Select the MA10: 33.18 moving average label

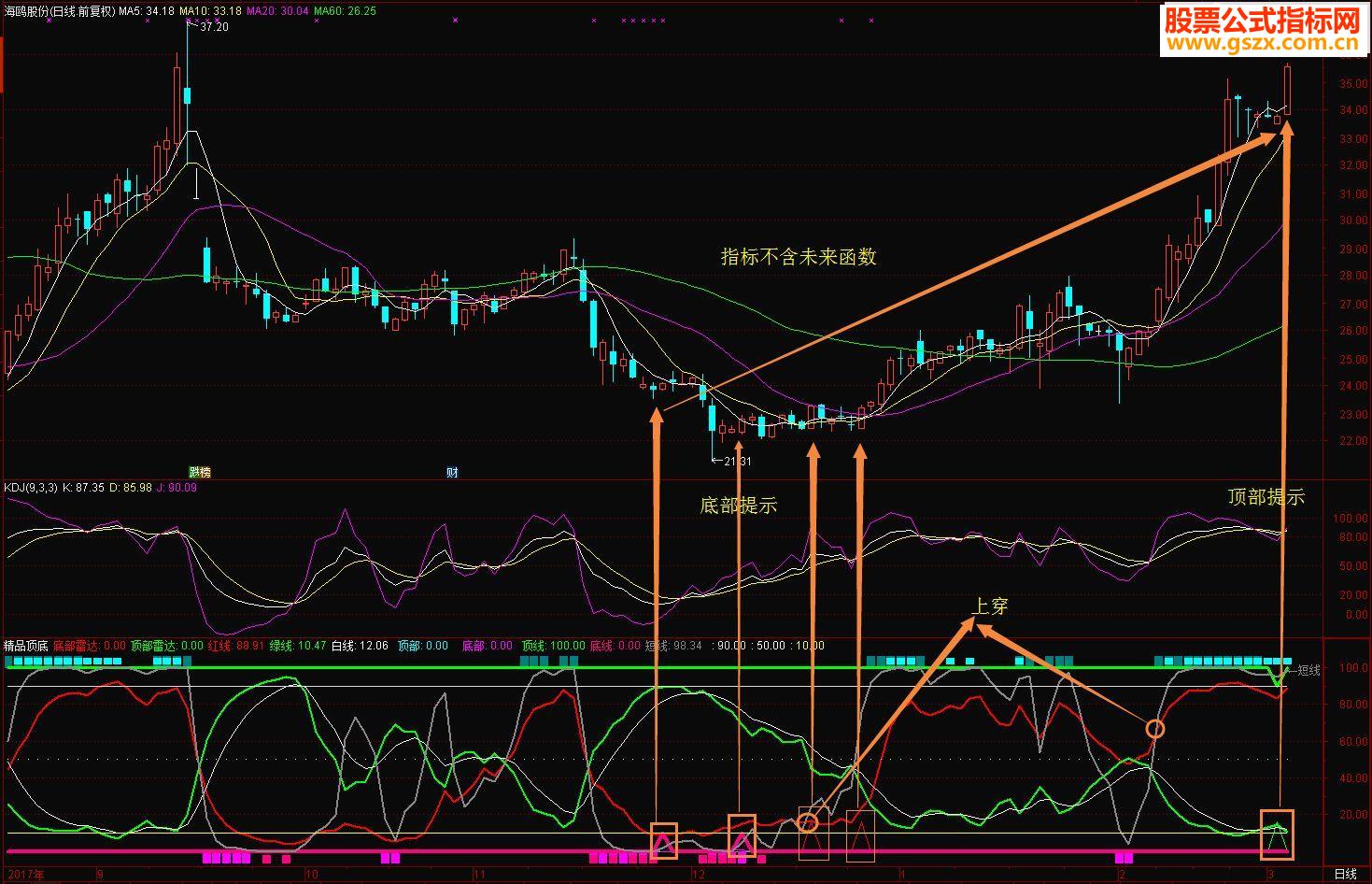point(210,11)
